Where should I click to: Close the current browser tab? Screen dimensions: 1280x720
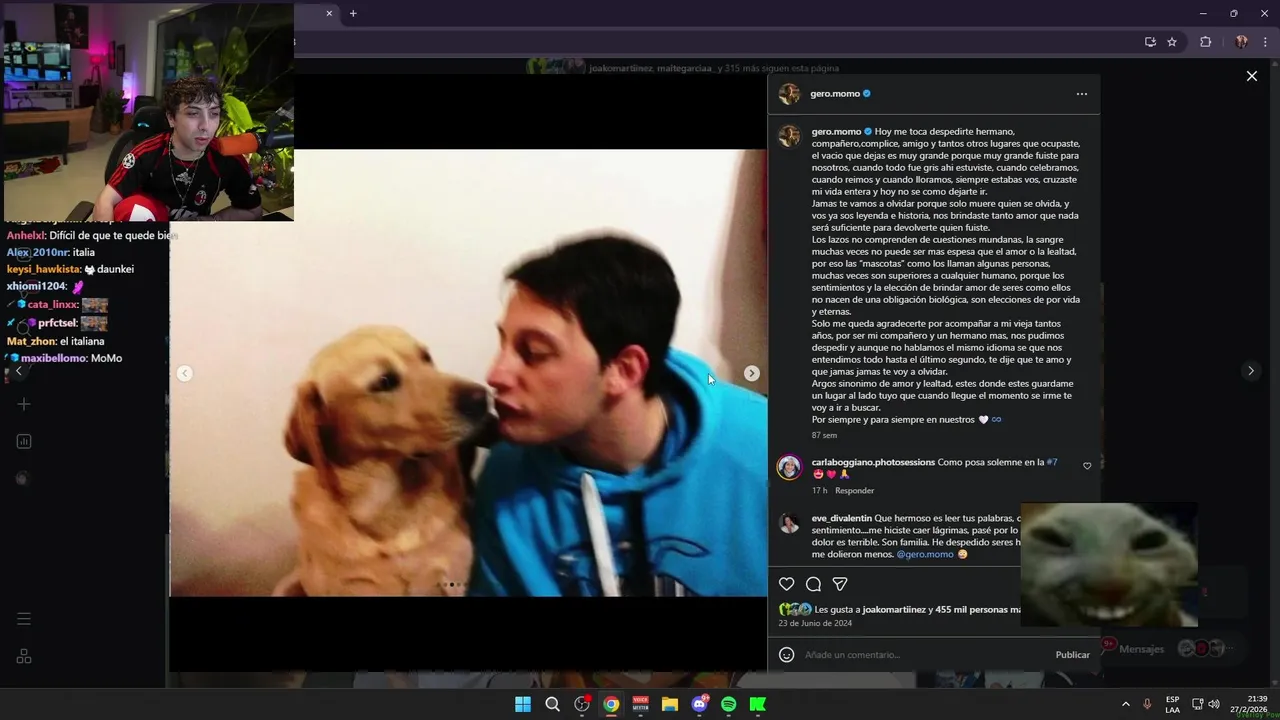[329, 13]
